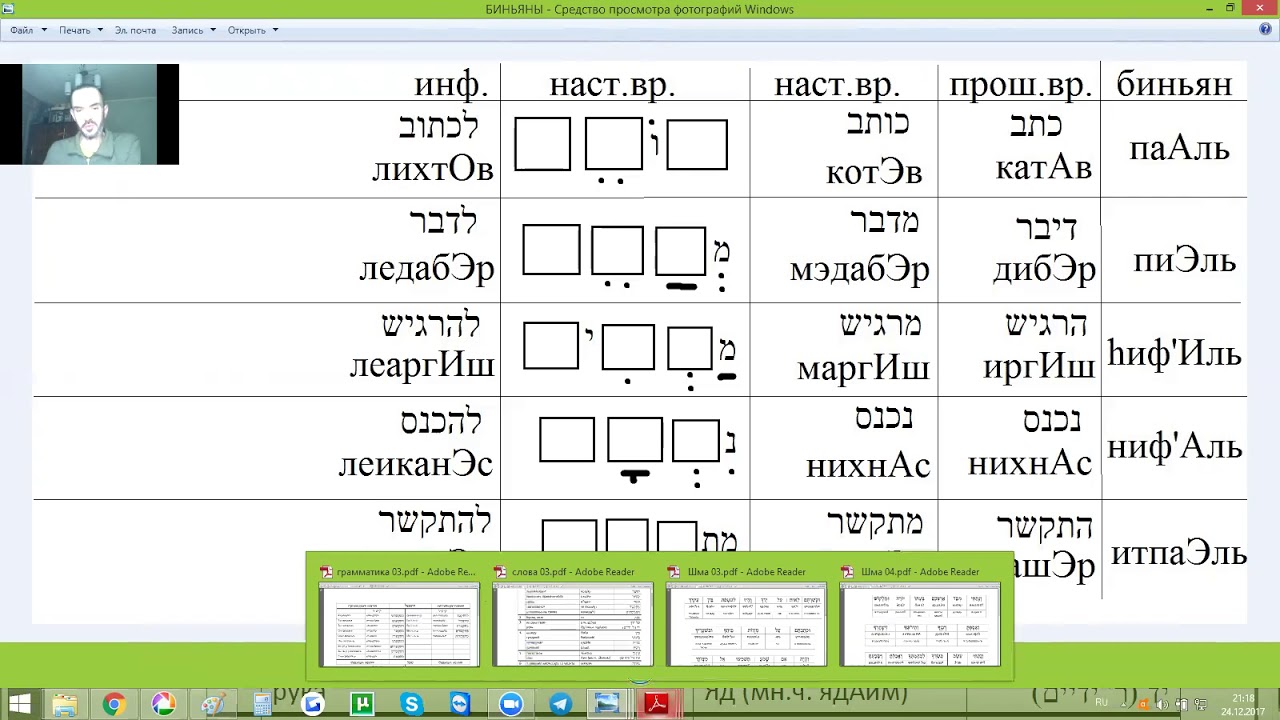The height and width of the screenshot is (720, 1280).
Task: Click the 'ниф'Аль' cell text
Action: [1174, 447]
